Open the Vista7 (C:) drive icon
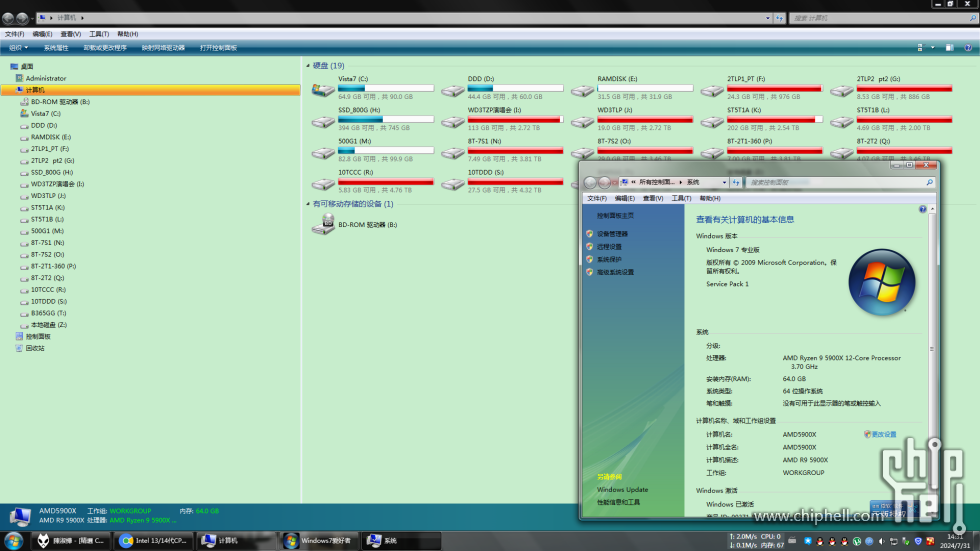The image size is (980, 551). 323,90
